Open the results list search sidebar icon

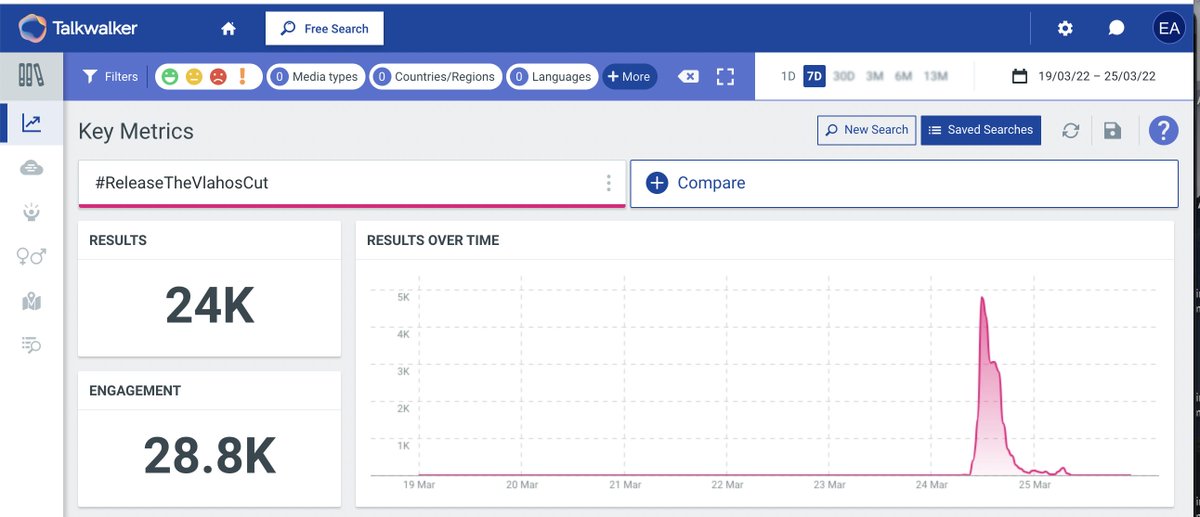click(31, 345)
